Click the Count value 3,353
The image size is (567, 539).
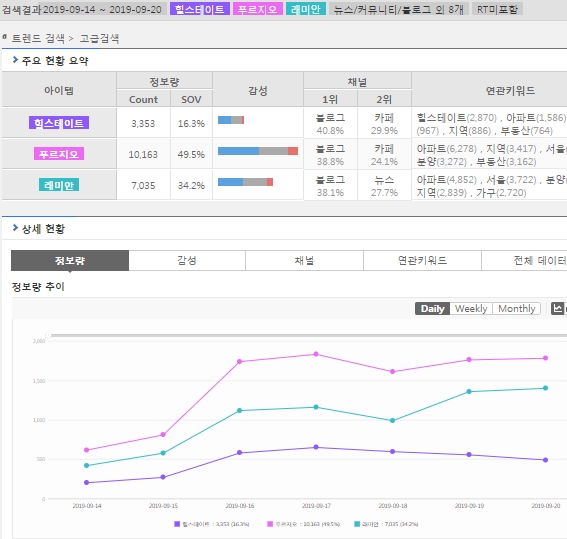(143, 124)
